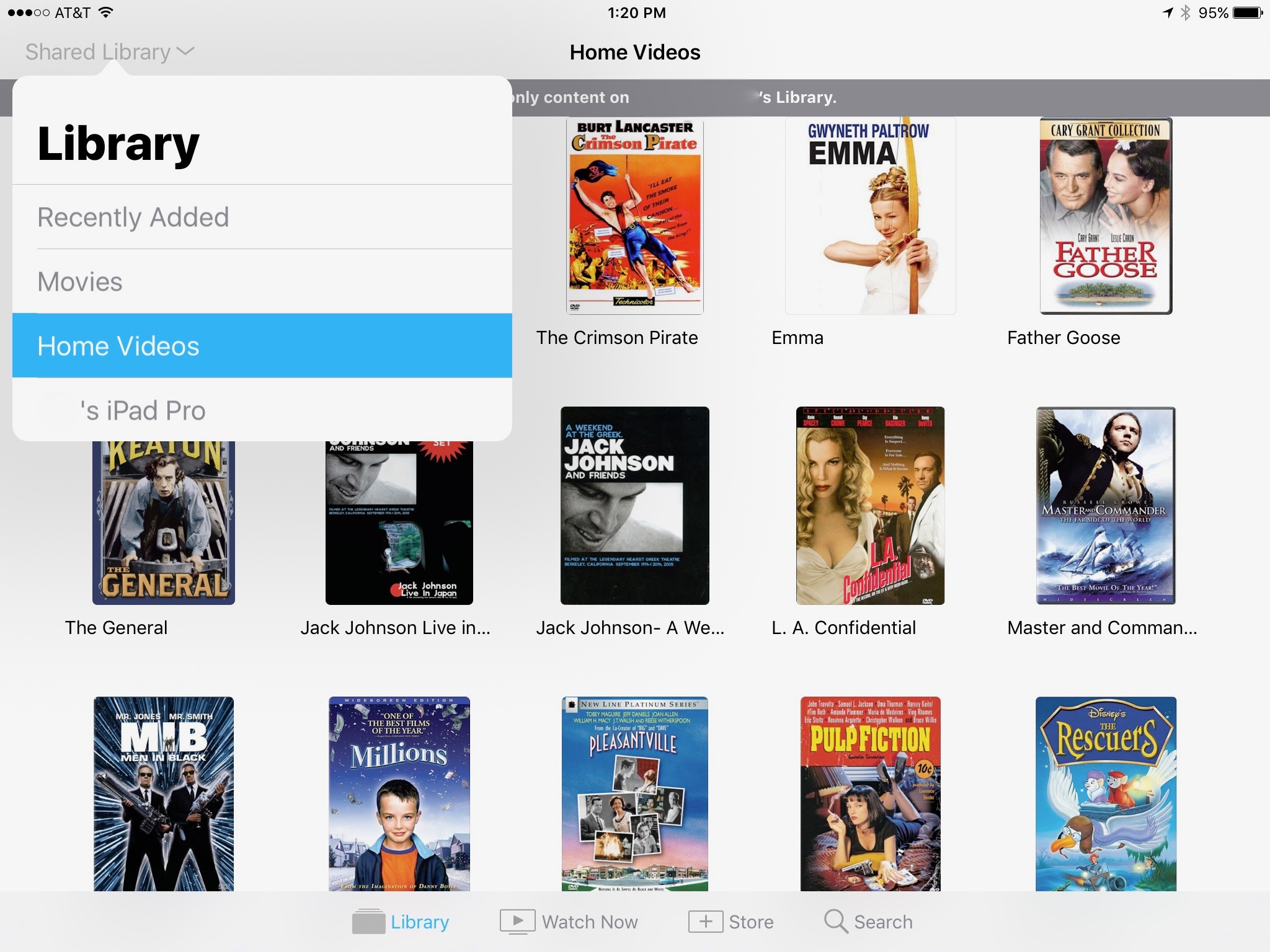Tap the Bluetooth status icon
The height and width of the screenshot is (952, 1270).
(x=1185, y=12)
